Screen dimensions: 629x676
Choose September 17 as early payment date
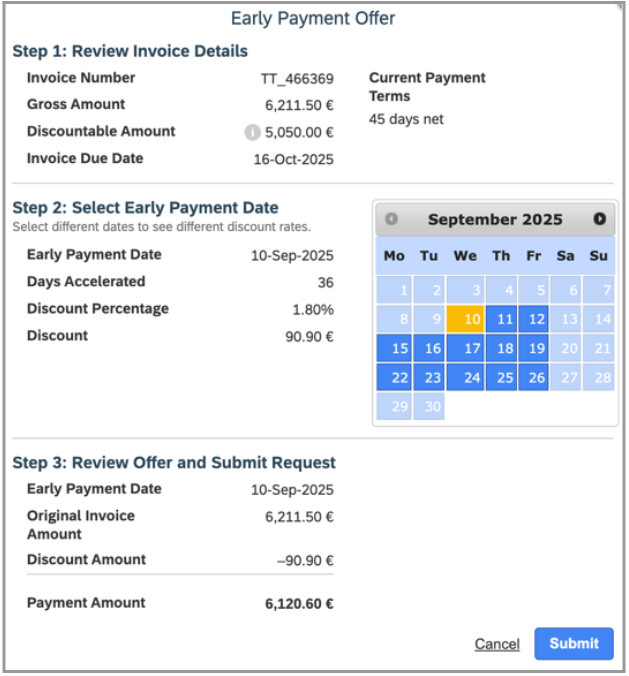465,348
